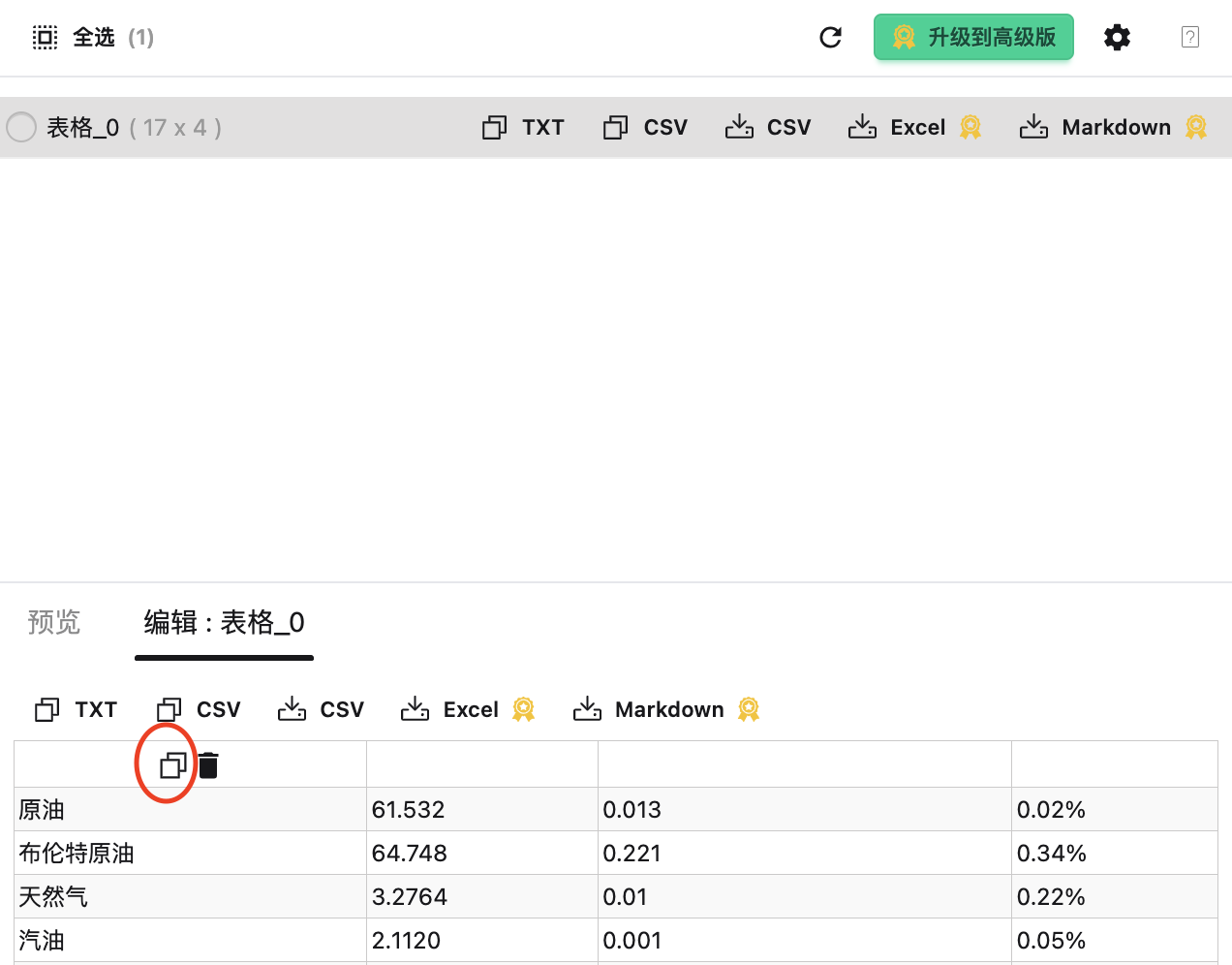Copy TXT in the edit panel toolbar
Image resolution: width=1232 pixels, height=965 pixels.
click(76, 709)
